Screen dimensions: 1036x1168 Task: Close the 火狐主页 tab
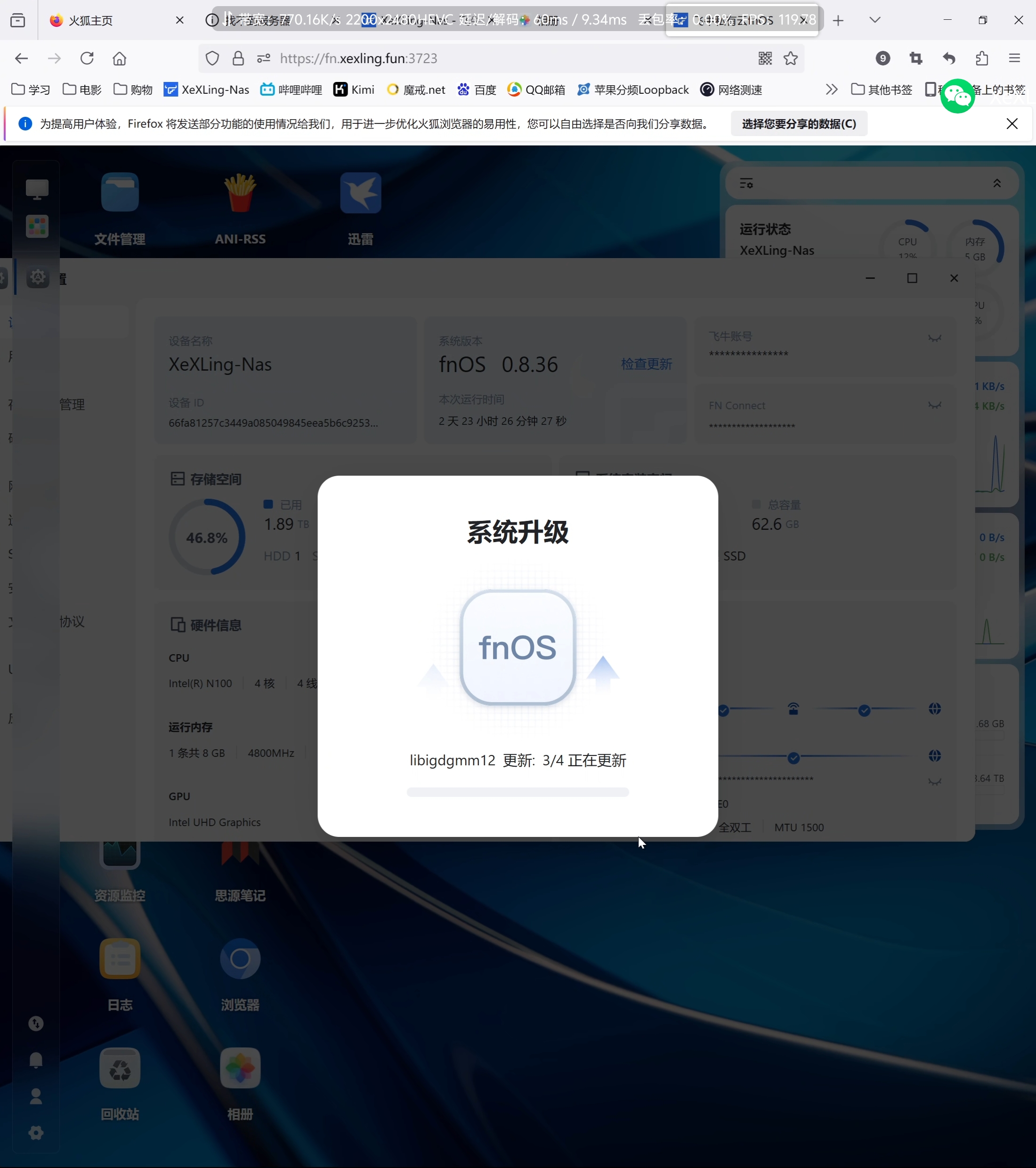pyautogui.click(x=180, y=21)
